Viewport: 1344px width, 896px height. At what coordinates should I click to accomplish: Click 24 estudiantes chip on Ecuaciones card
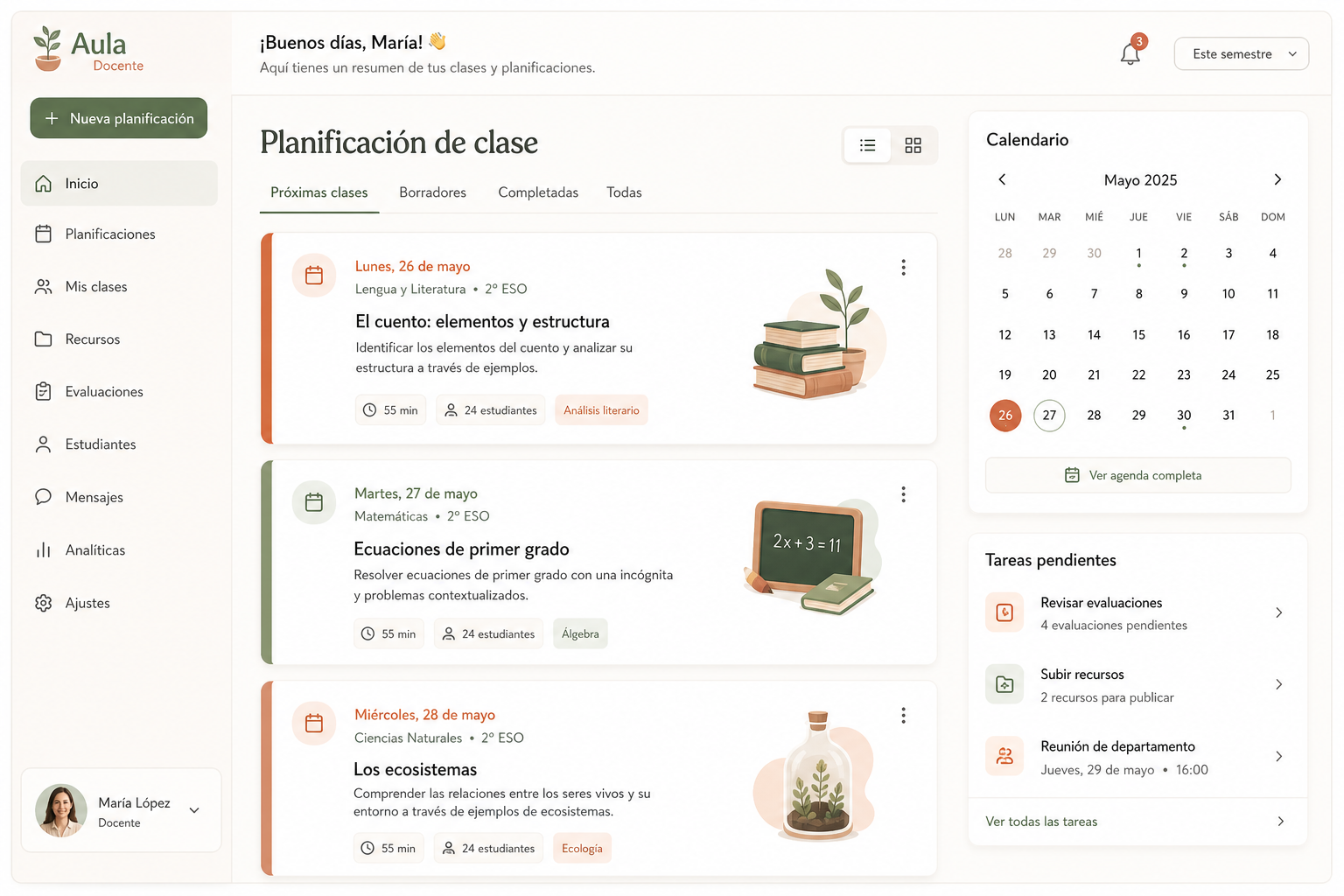[x=488, y=633]
